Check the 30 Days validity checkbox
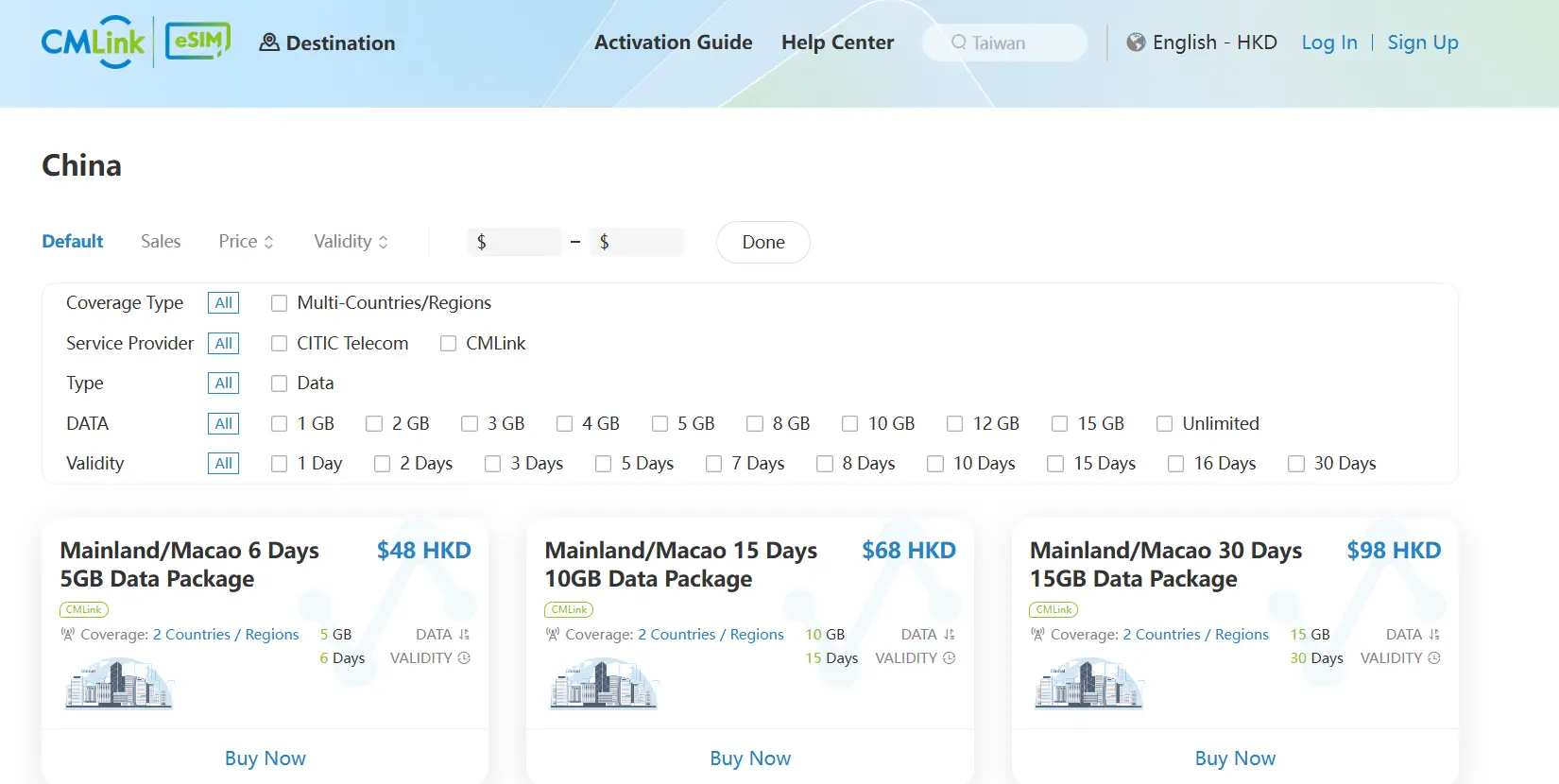The width and height of the screenshot is (1559, 784). click(x=1296, y=464)
